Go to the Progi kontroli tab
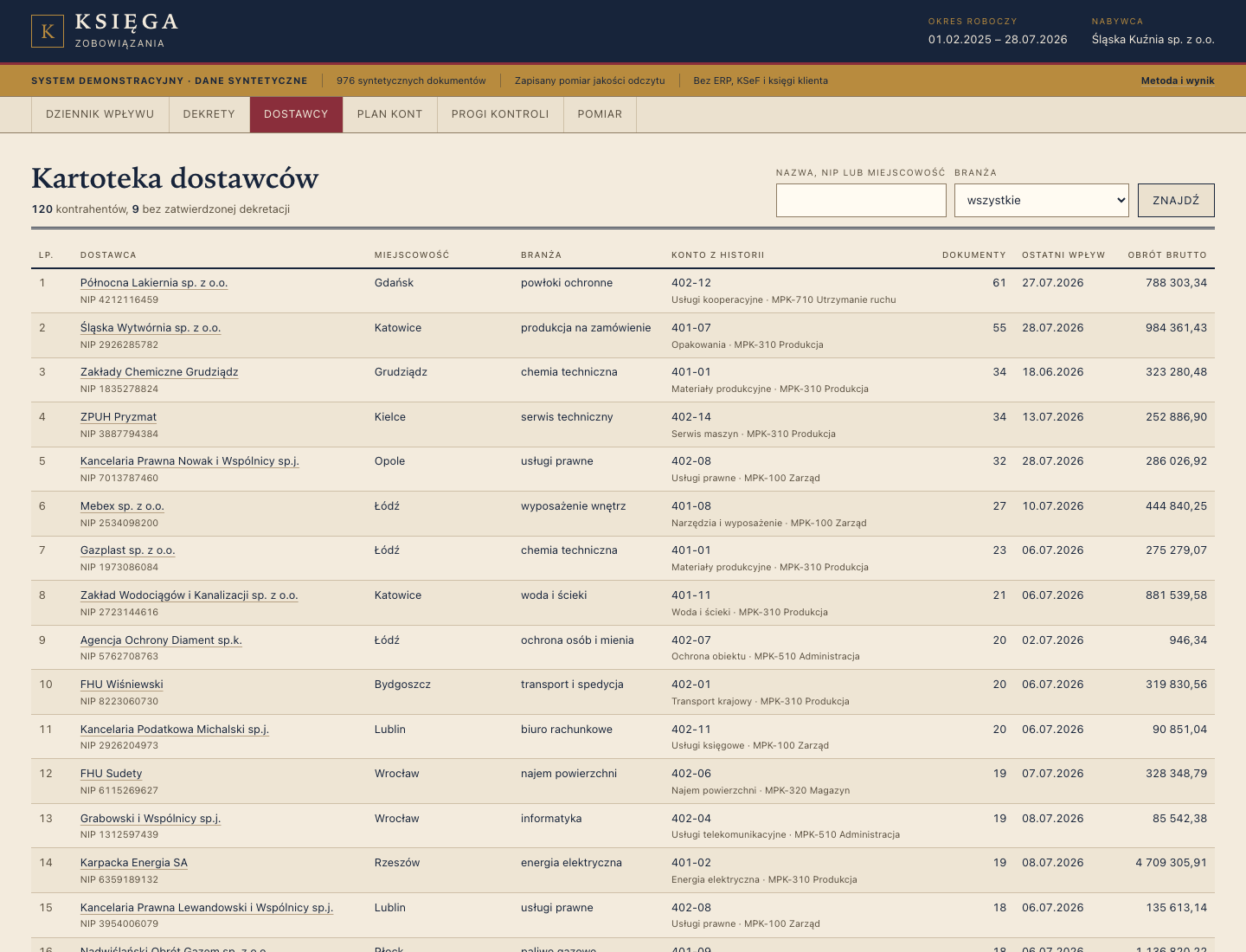The width and height of the screenshot is (1246, 952). (x=500, y=114)
